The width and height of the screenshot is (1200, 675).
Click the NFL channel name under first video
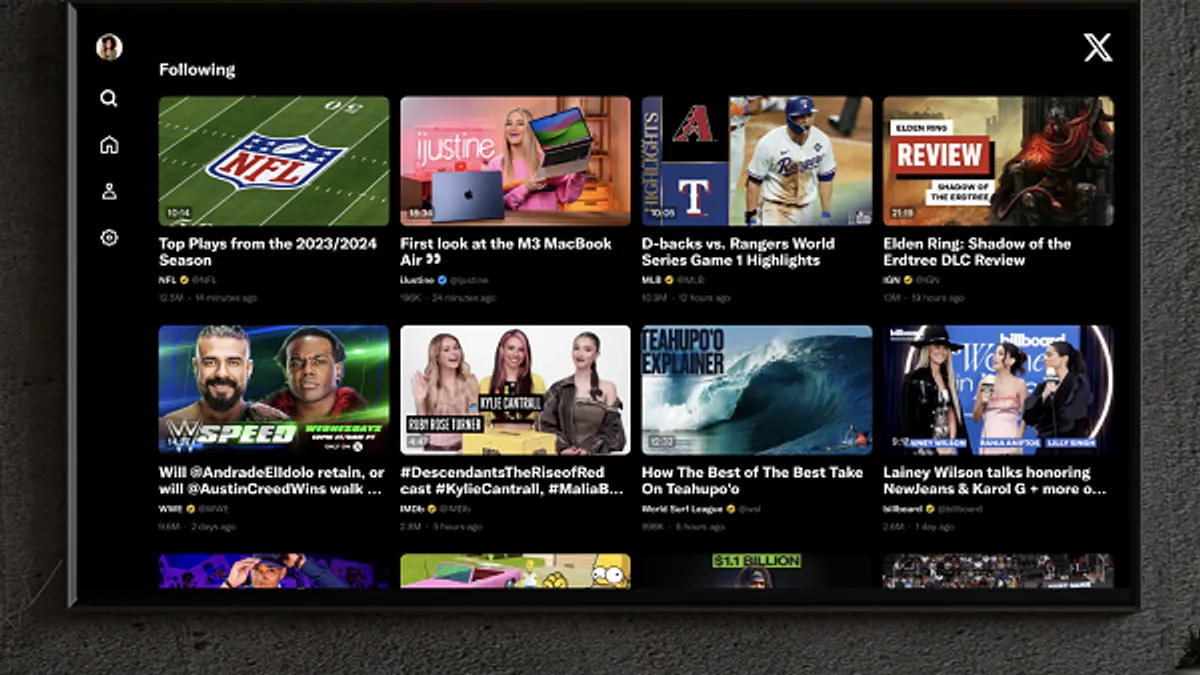[x=167, y=281]
